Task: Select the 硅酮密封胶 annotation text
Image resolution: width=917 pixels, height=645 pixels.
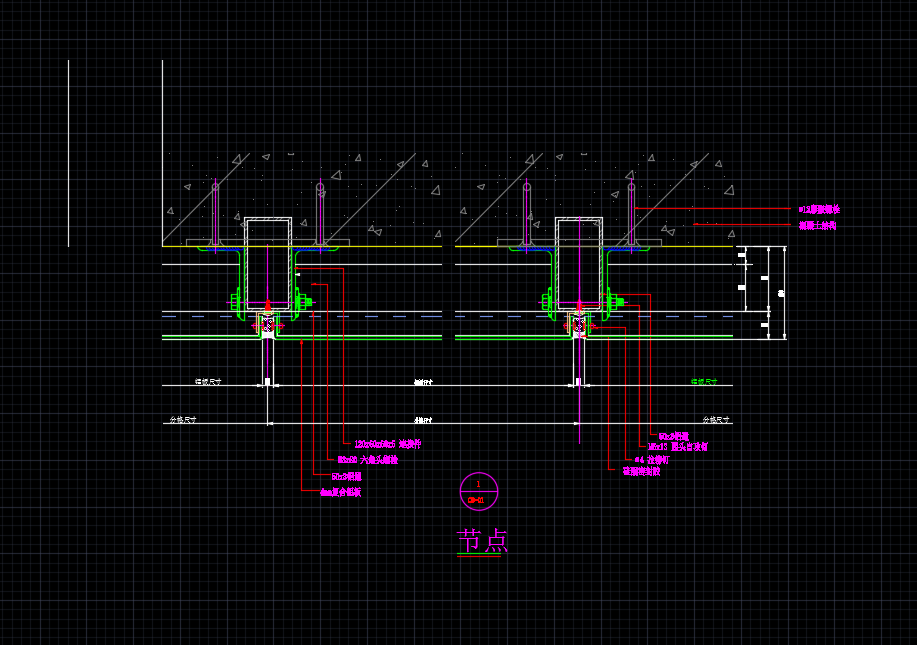Action: [641, 471]
